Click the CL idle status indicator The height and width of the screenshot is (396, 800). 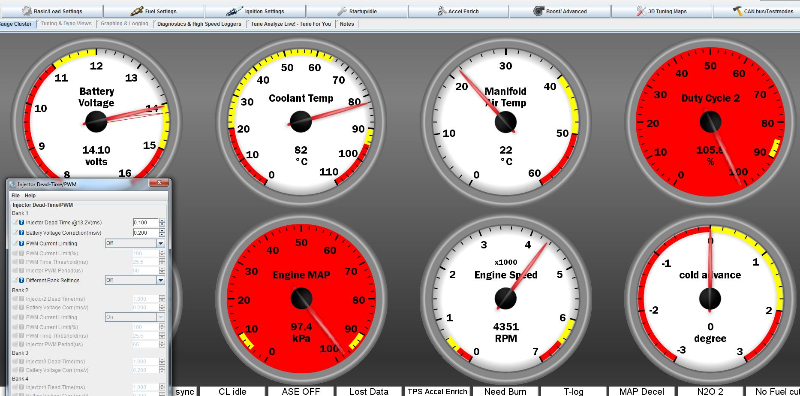click(232, 391)
